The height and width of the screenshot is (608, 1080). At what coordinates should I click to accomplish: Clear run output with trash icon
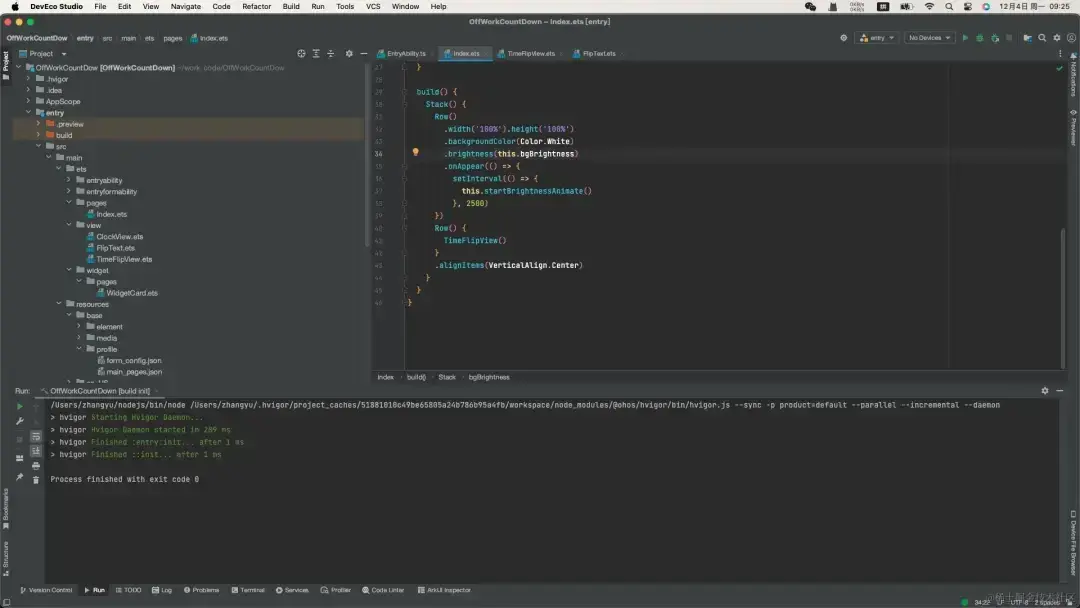click(x=36, y=480)
